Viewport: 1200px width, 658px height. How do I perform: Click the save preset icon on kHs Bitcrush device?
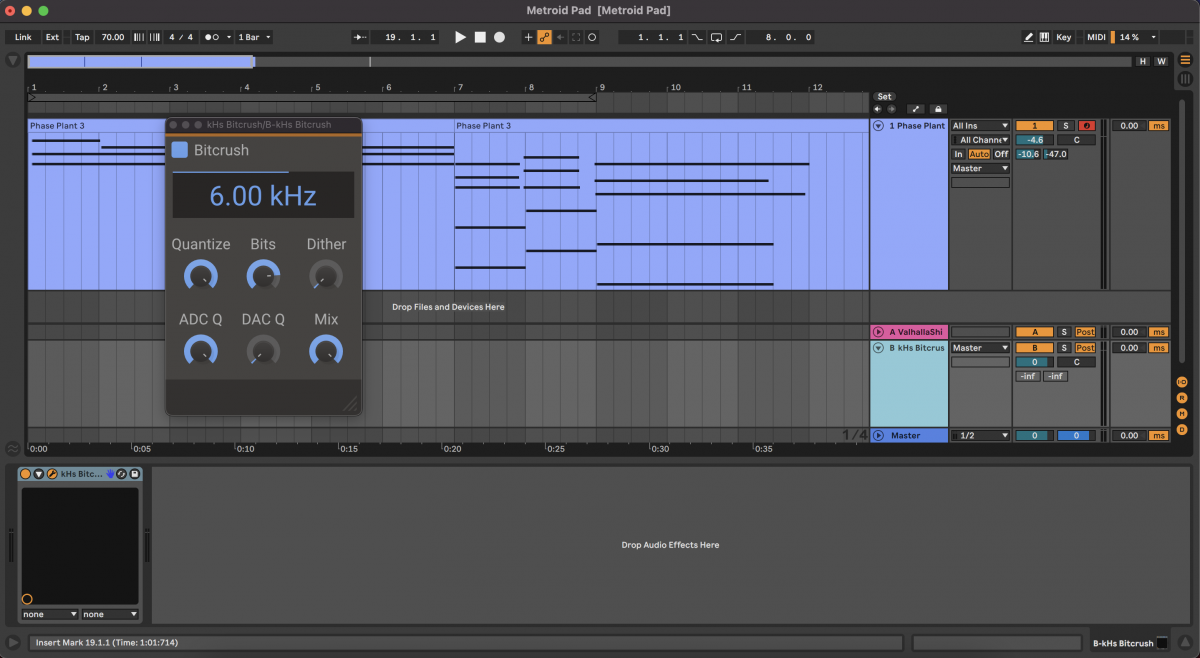135,474
